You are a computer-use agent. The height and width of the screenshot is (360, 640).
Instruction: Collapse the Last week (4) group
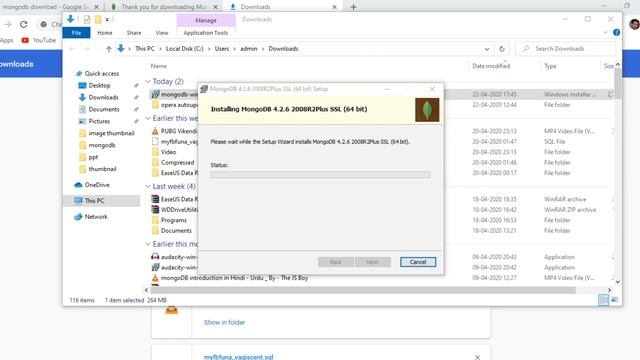[148, 187]
